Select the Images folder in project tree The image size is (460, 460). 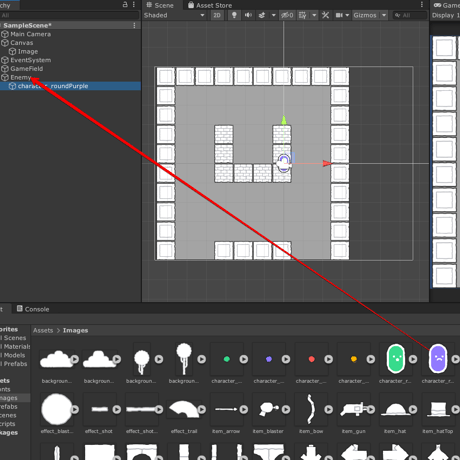tap(9, 398)
